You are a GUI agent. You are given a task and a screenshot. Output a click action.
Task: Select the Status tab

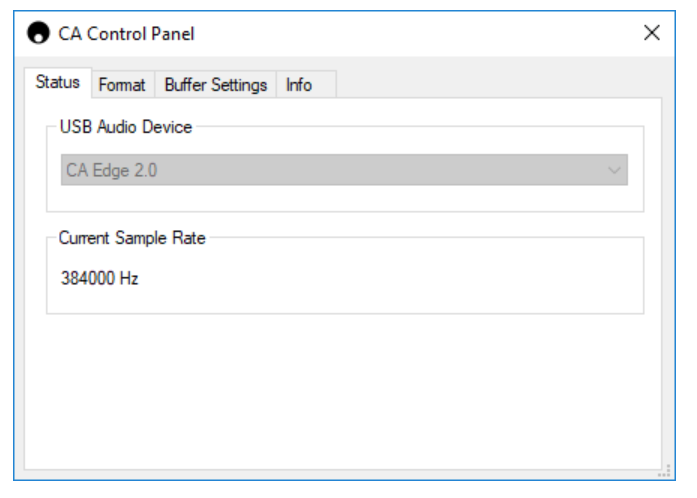click(x=58, y=82)
